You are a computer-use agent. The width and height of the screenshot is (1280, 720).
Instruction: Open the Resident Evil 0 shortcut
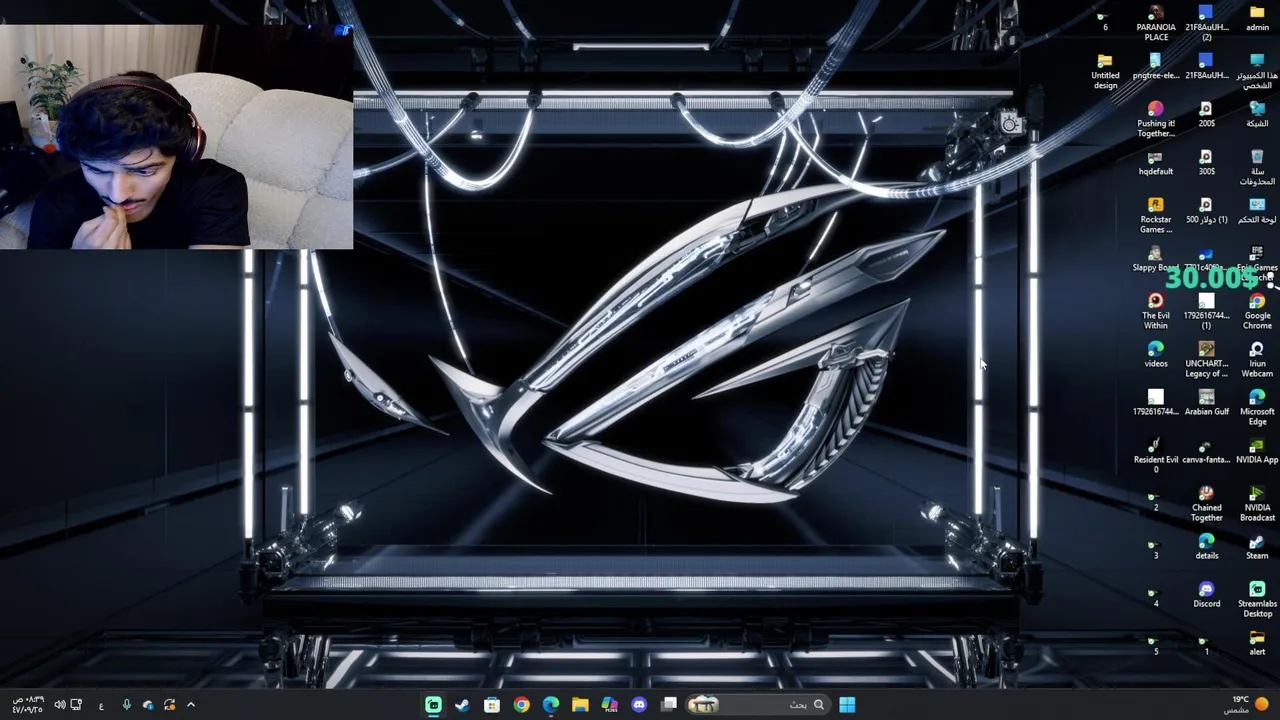coord(1156,455)
